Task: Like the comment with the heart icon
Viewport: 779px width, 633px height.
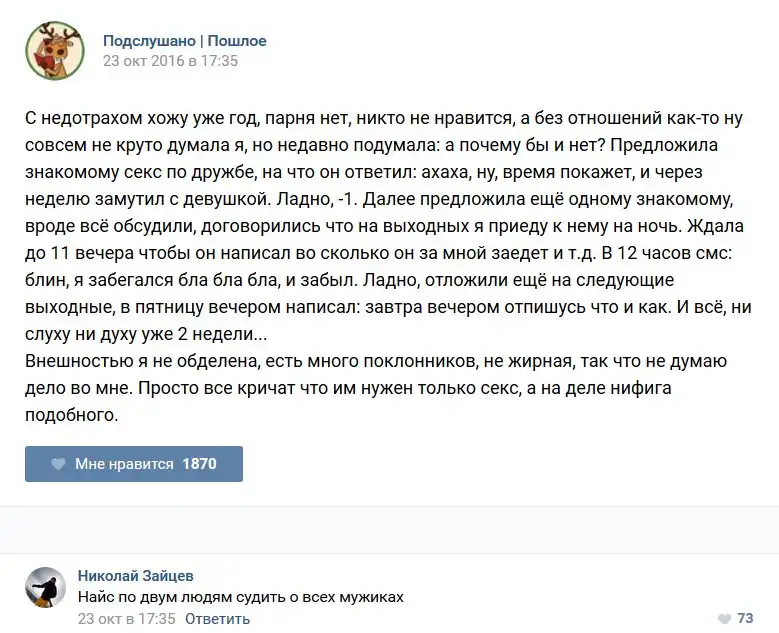Action: pyautogui.click(x=724, y=619)
